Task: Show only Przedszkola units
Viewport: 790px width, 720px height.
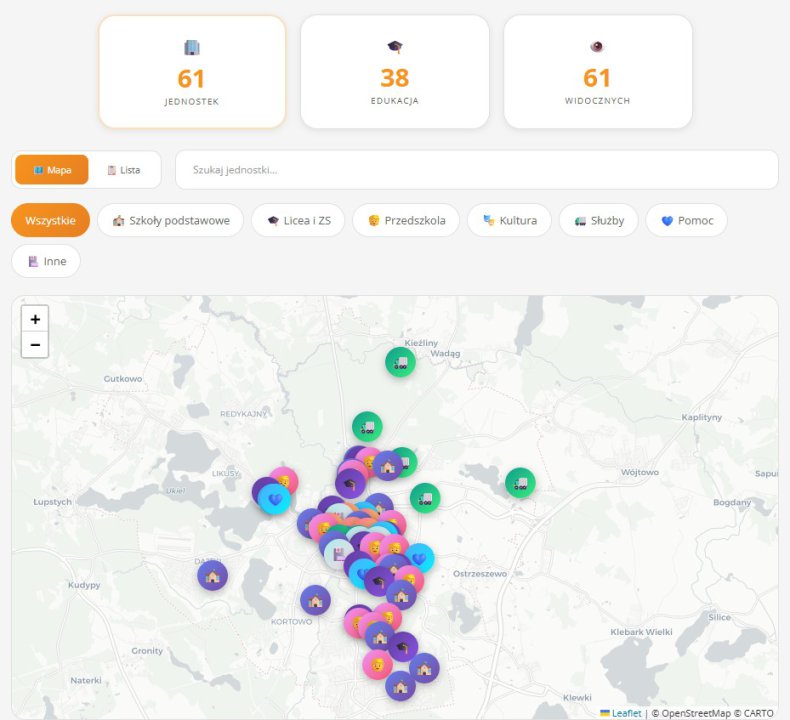Action: pyautogui.click(x=406, y=220)
